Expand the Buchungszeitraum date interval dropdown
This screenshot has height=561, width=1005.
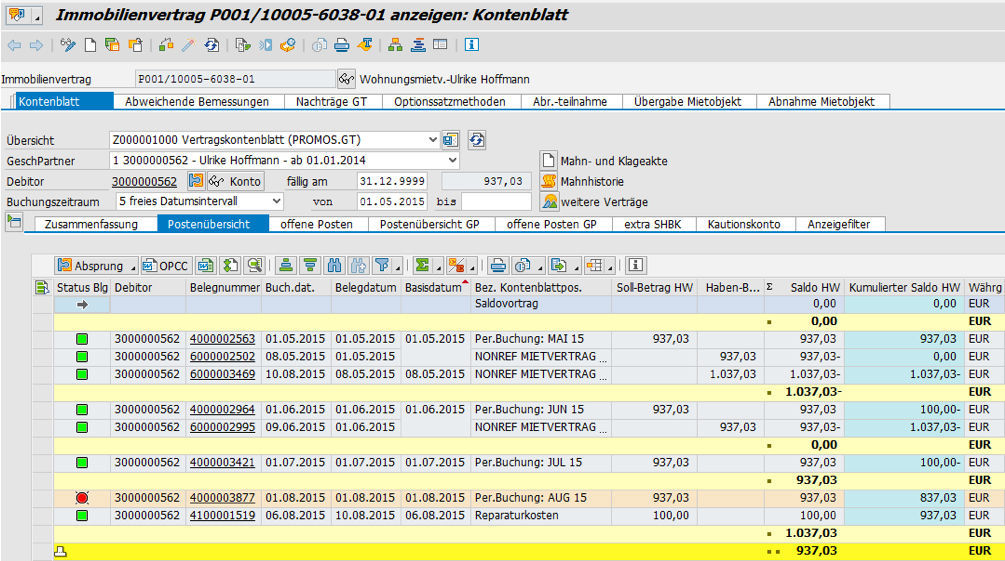click(276, 201)
